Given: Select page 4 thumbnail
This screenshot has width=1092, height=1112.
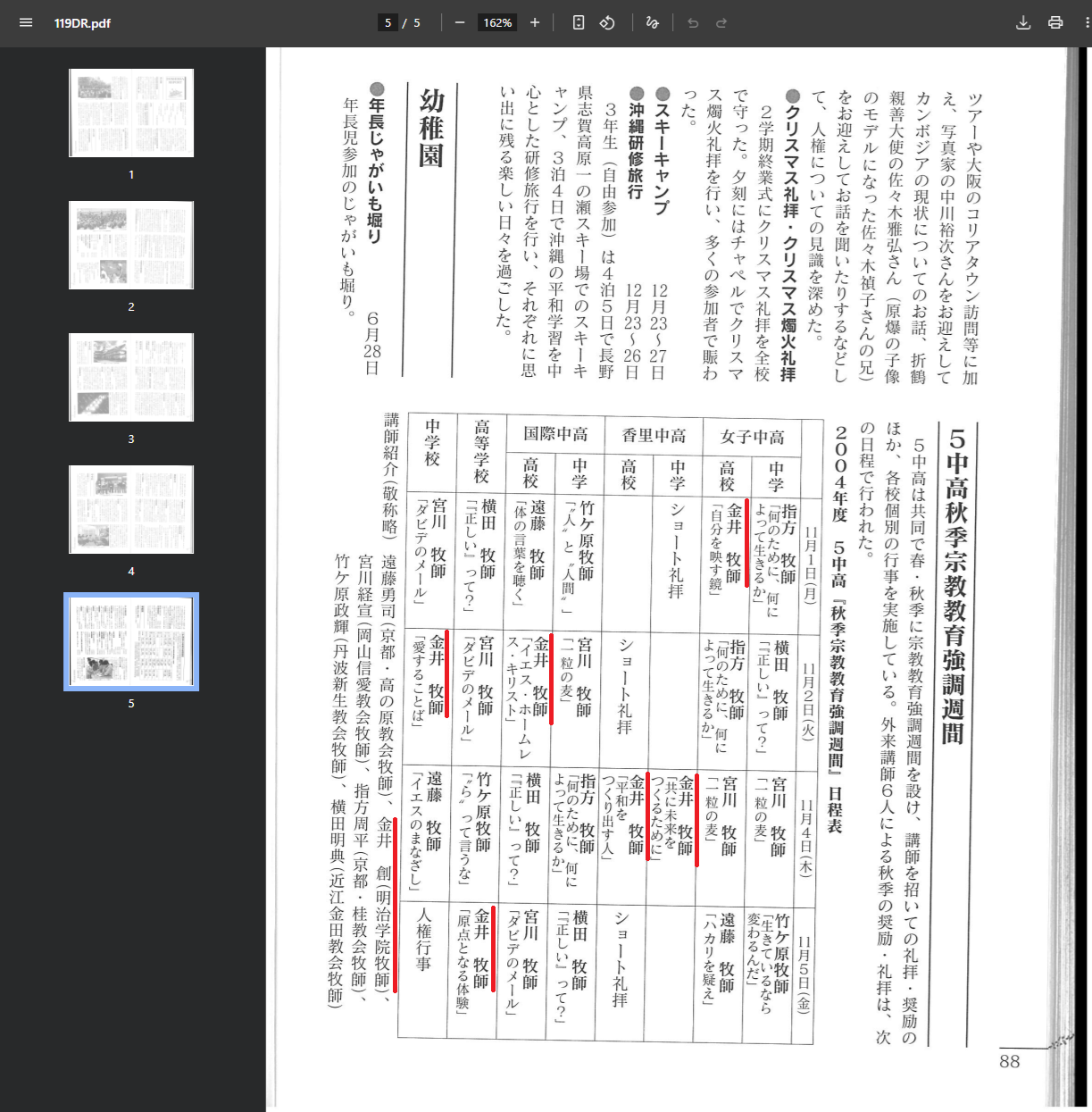Looking at the screenshot, I should click(x=131, y=509).
